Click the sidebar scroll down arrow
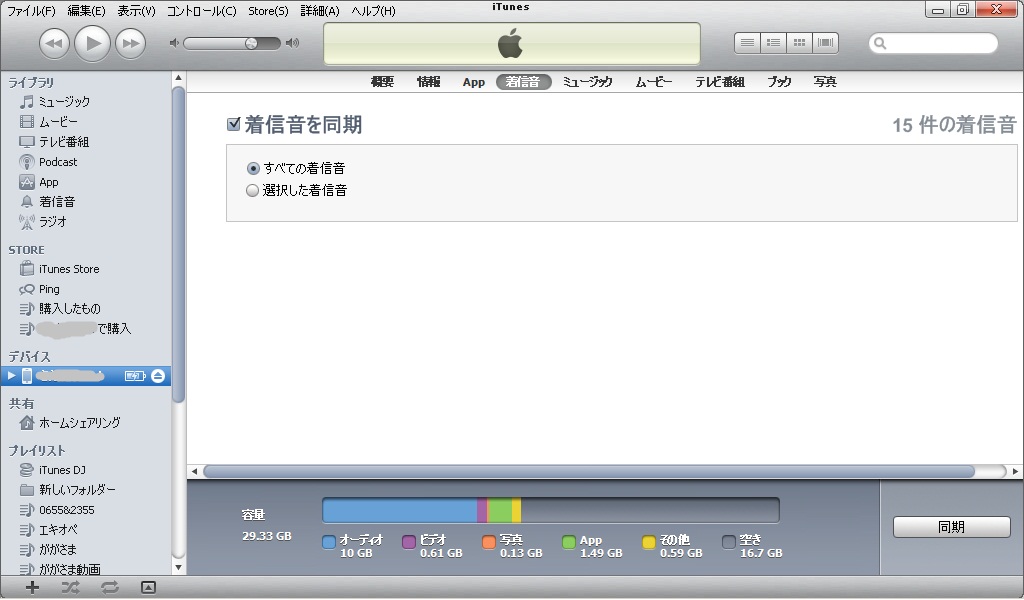 coord(178,568)
